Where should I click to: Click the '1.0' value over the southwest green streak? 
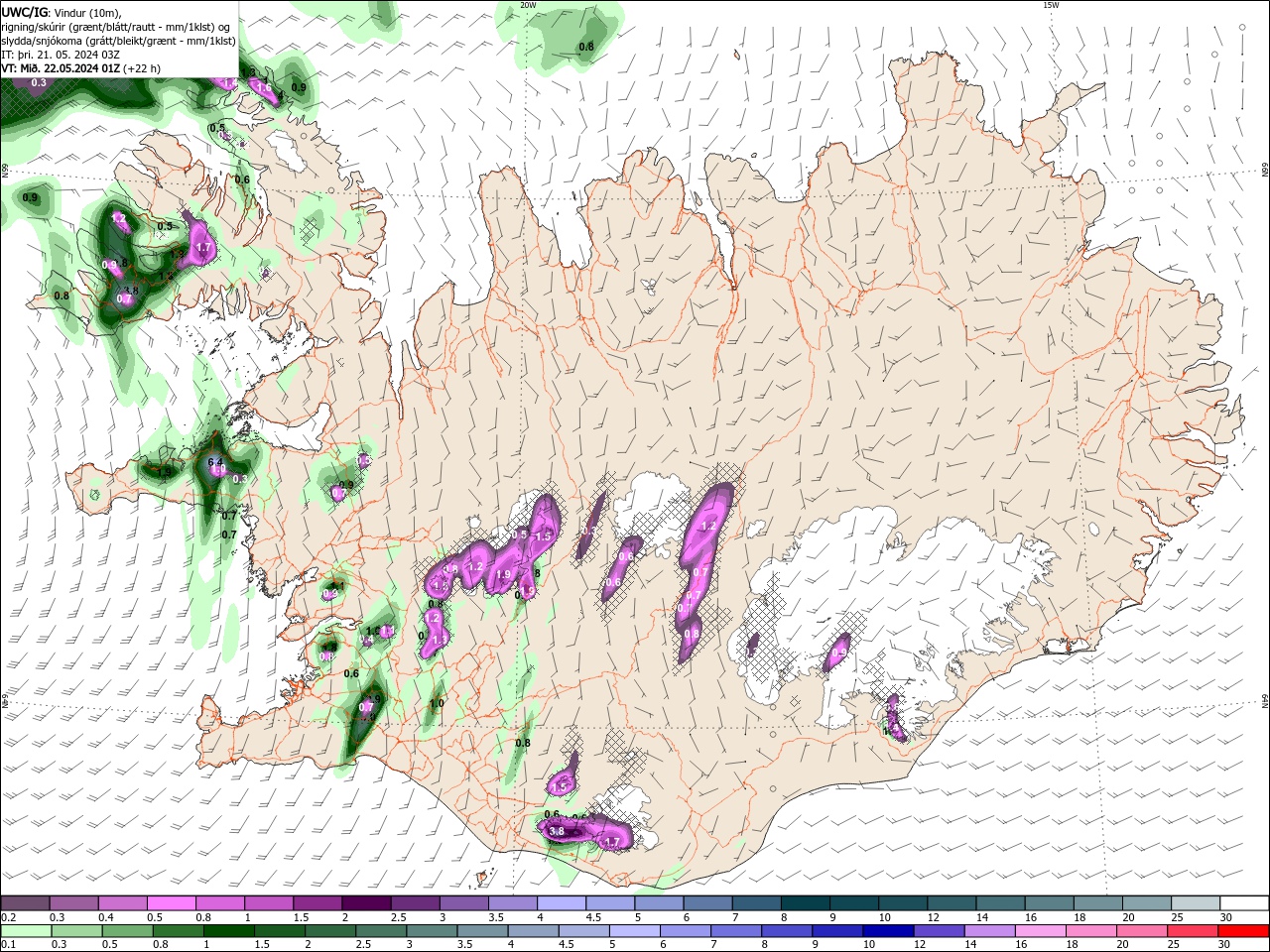tap(437, 704)
